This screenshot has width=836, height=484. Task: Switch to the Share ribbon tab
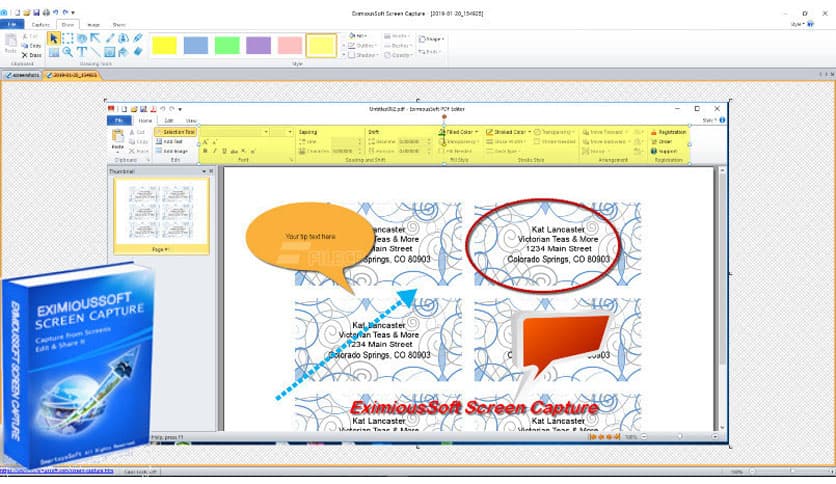coord(118,25)
